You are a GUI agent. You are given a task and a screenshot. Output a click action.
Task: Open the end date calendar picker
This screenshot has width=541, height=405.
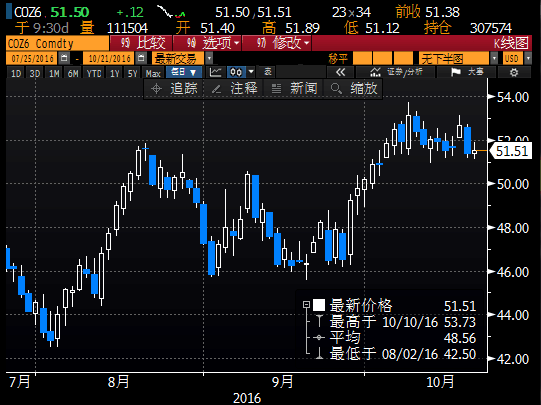pos(141,58)
